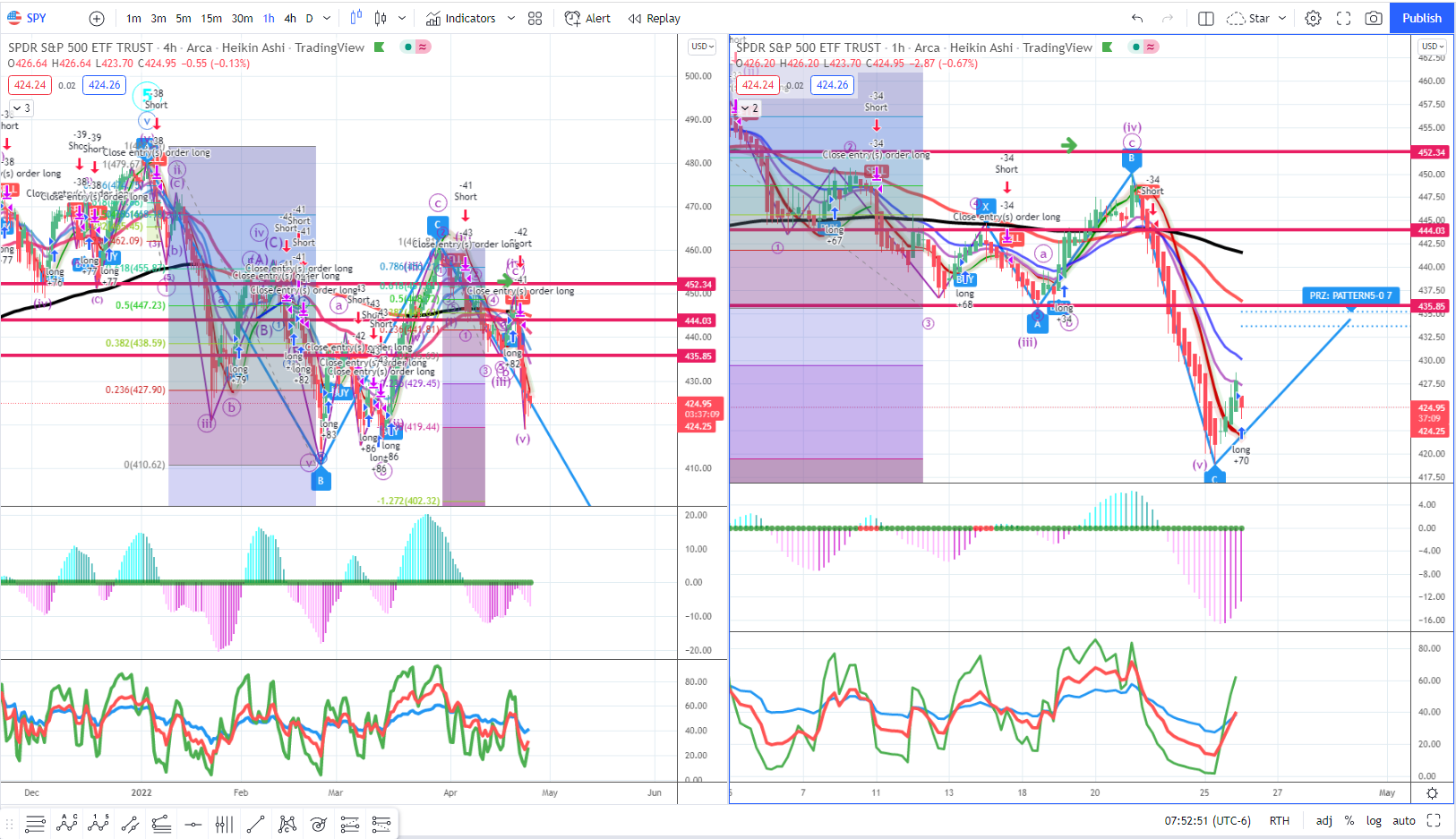
Task: Select the Fib spiral tool
Action: pos(319,824)
